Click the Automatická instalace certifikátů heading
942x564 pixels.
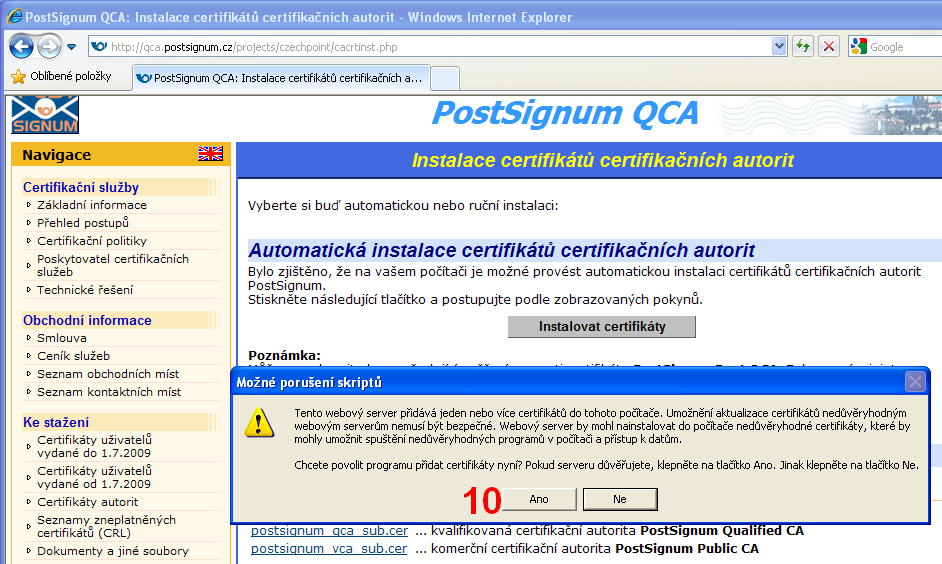point(502,250)
